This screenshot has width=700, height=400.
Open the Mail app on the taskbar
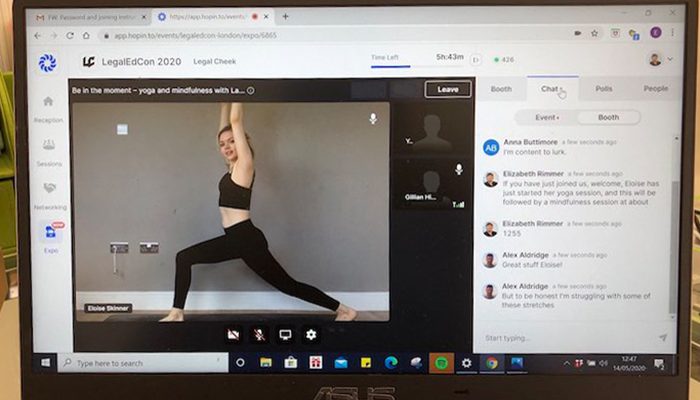(341, 363)
